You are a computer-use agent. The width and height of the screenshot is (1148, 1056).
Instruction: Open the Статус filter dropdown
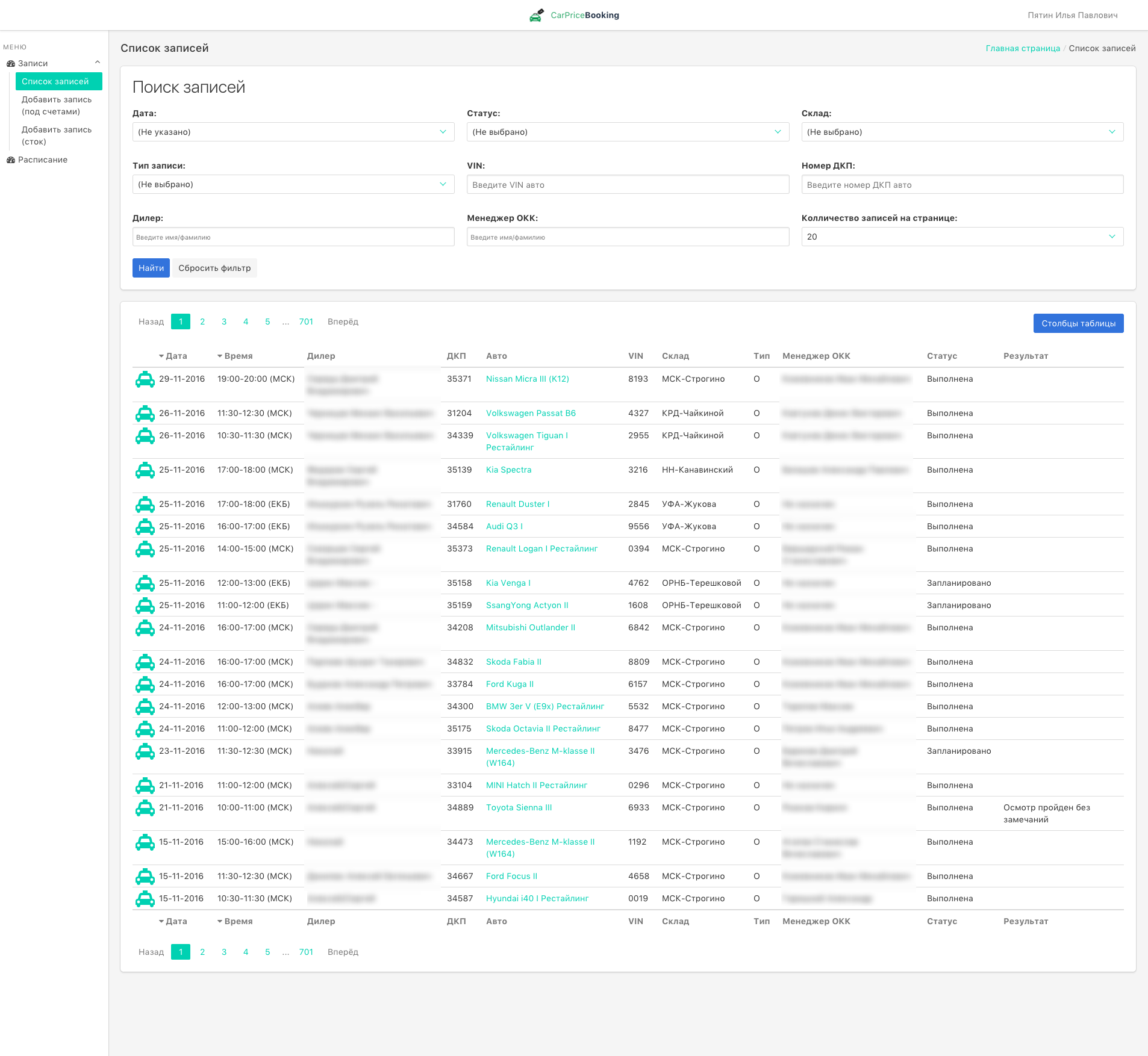[628, 132]
